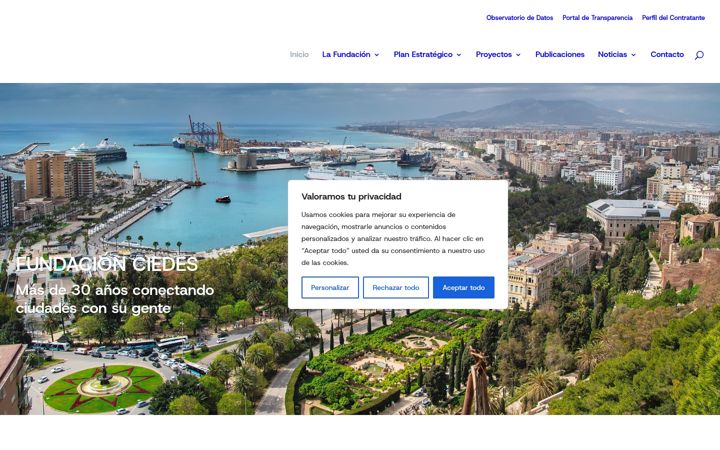Click the cookie consent description paragraph
The image size is (720, 450).
click(393, 239)
